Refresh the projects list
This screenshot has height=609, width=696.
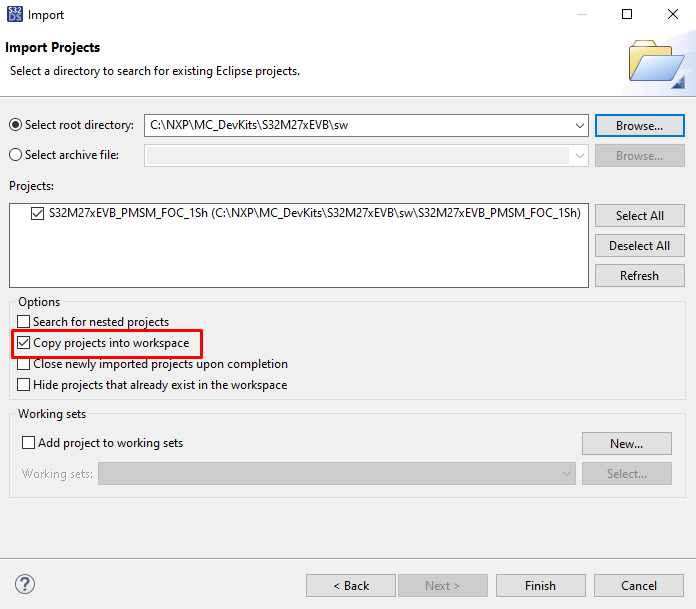click(639, 275)
